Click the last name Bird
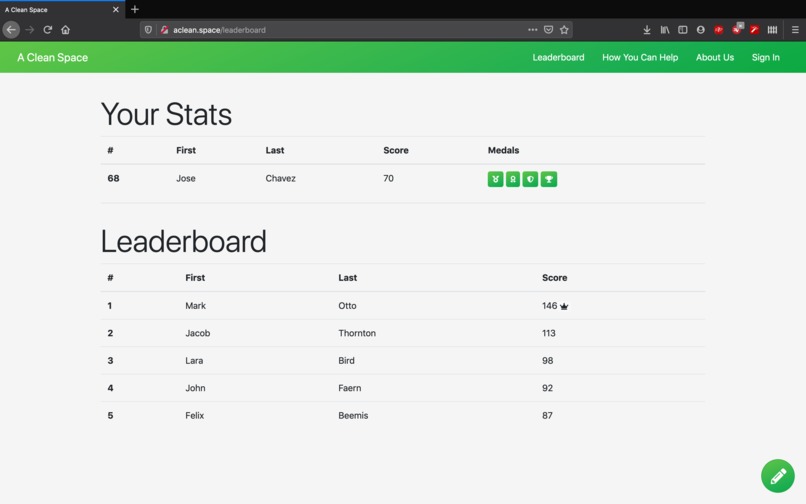The width and height of the screenshot is (806, 504). tap(346, 361)
